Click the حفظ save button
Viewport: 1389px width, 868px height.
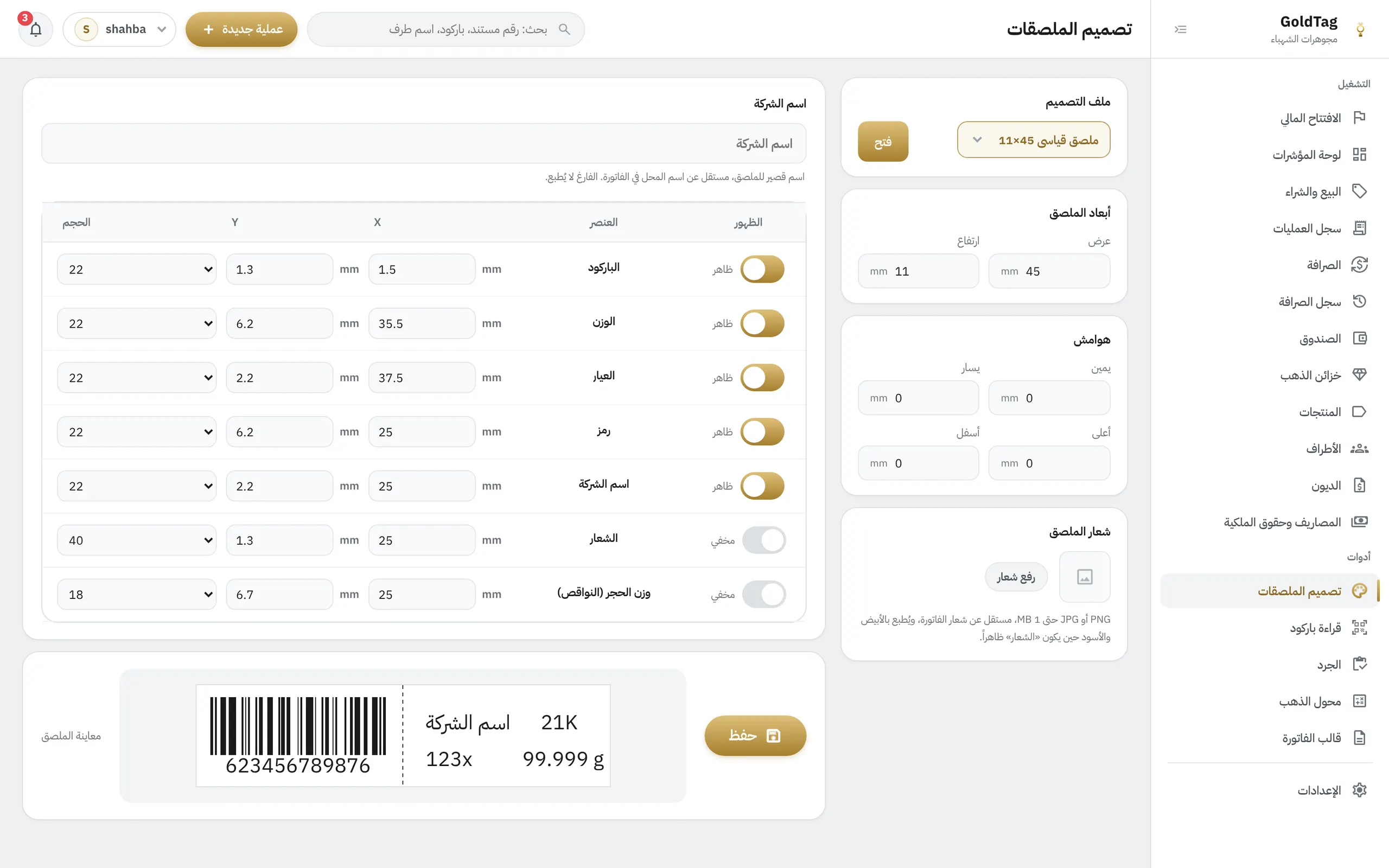click(755, 736)
